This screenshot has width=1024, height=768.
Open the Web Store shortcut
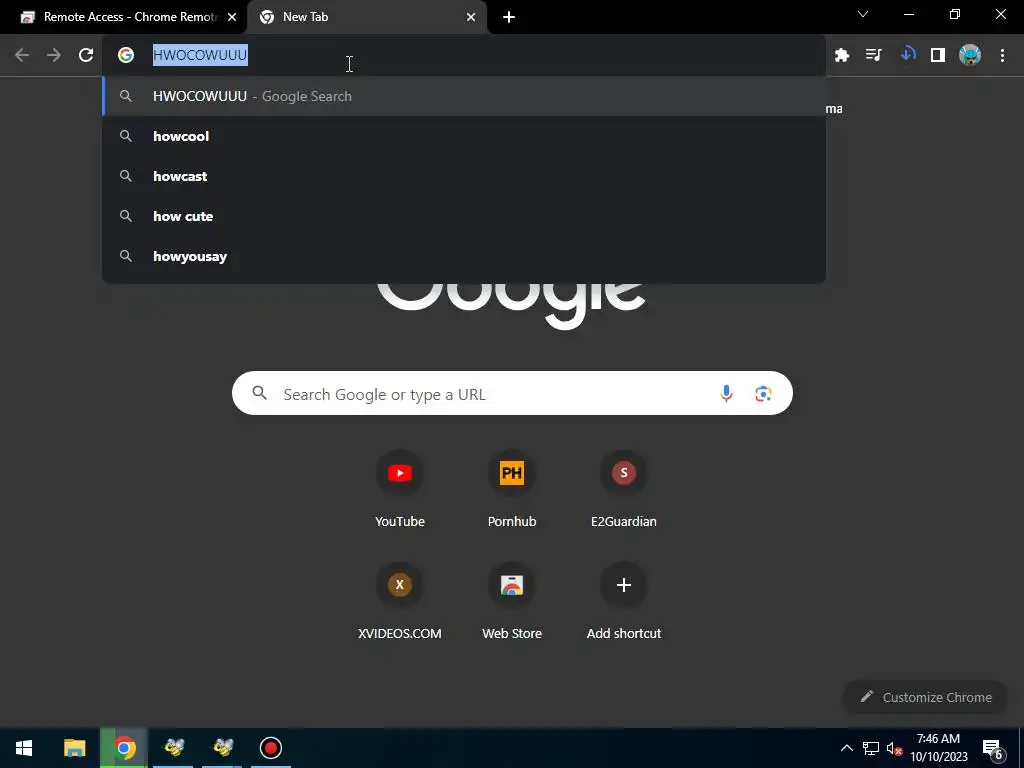click(x=512, y=601)
